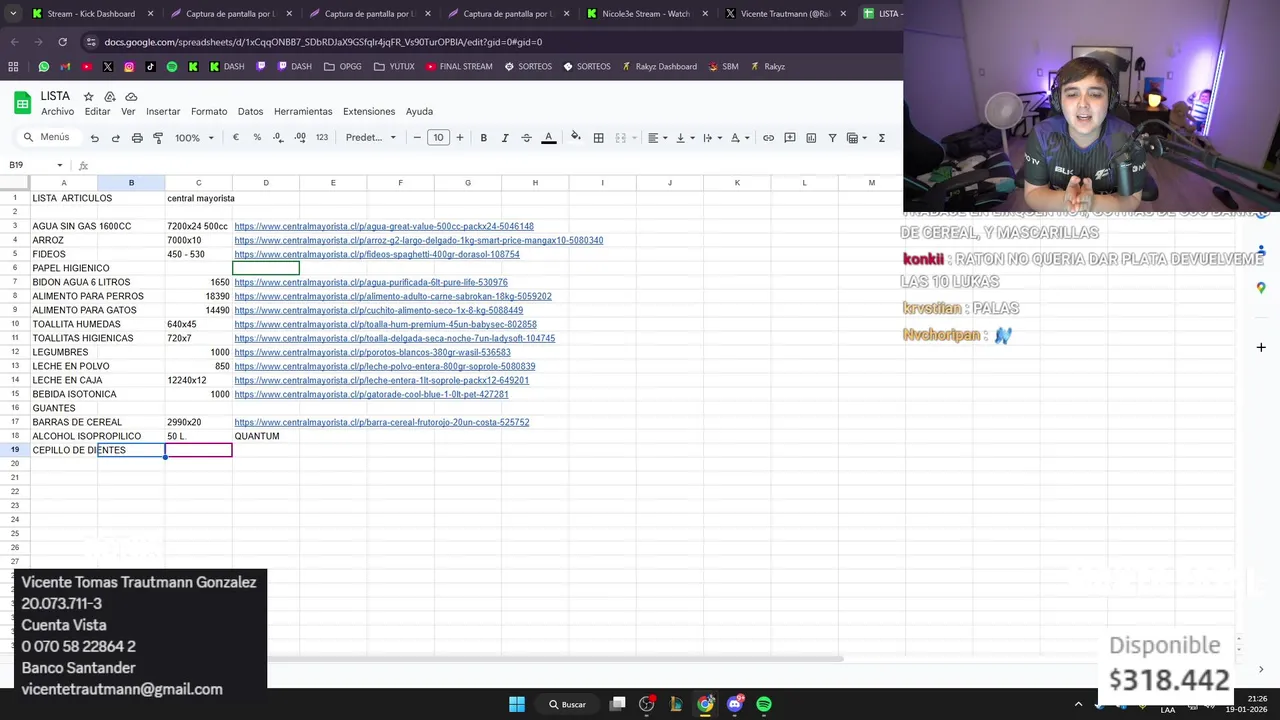
Task: Open the Instagram bookmark icon
Action: 129,67
